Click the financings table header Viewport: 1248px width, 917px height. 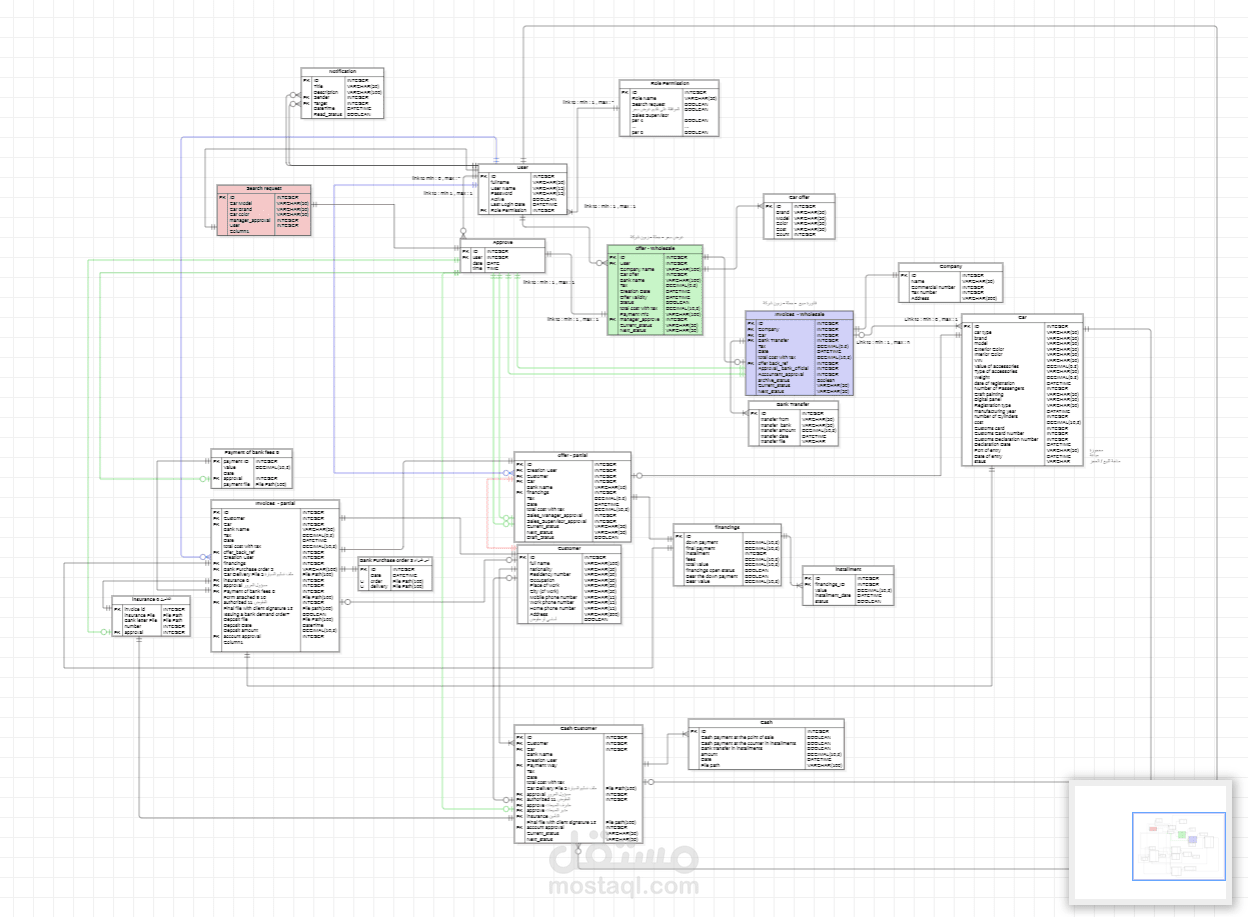point(727,528)
